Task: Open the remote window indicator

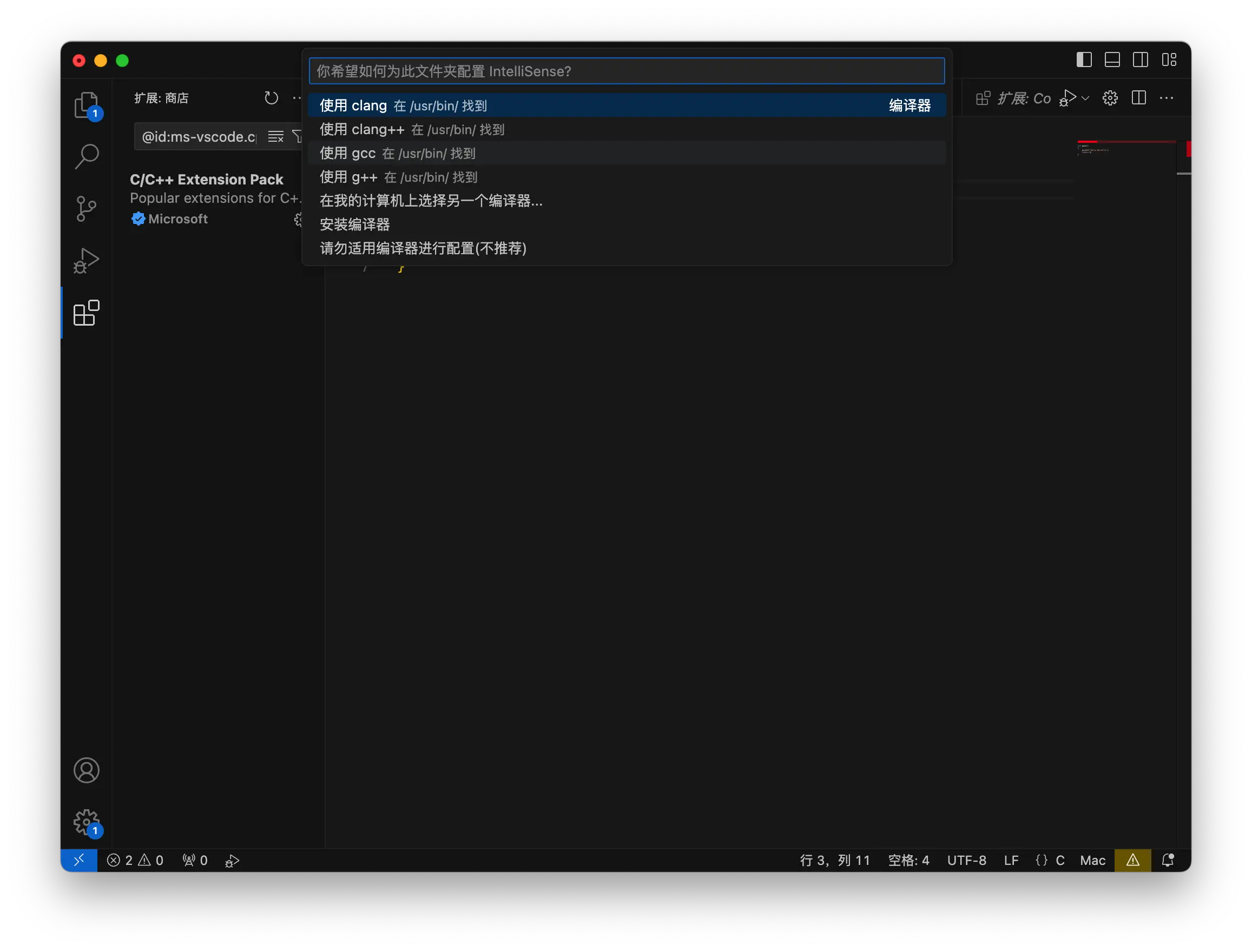Action: point(79,860)
